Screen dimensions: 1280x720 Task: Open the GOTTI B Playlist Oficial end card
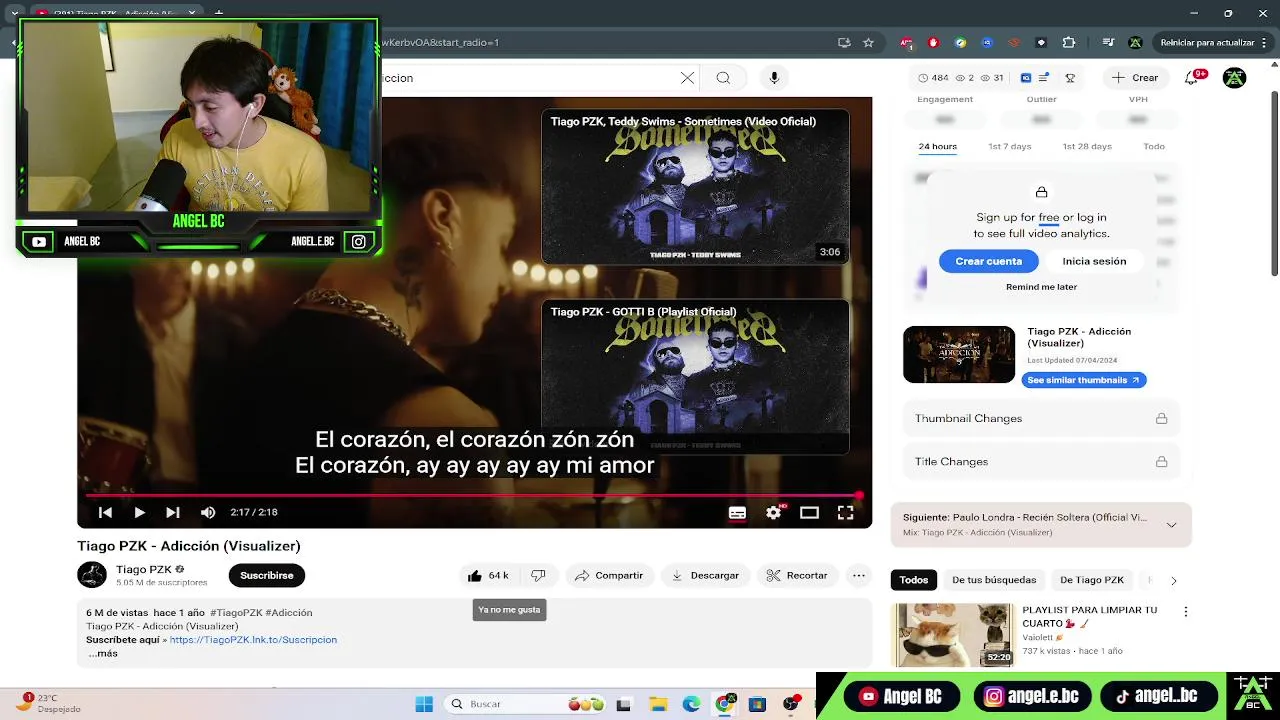[695, 377]
